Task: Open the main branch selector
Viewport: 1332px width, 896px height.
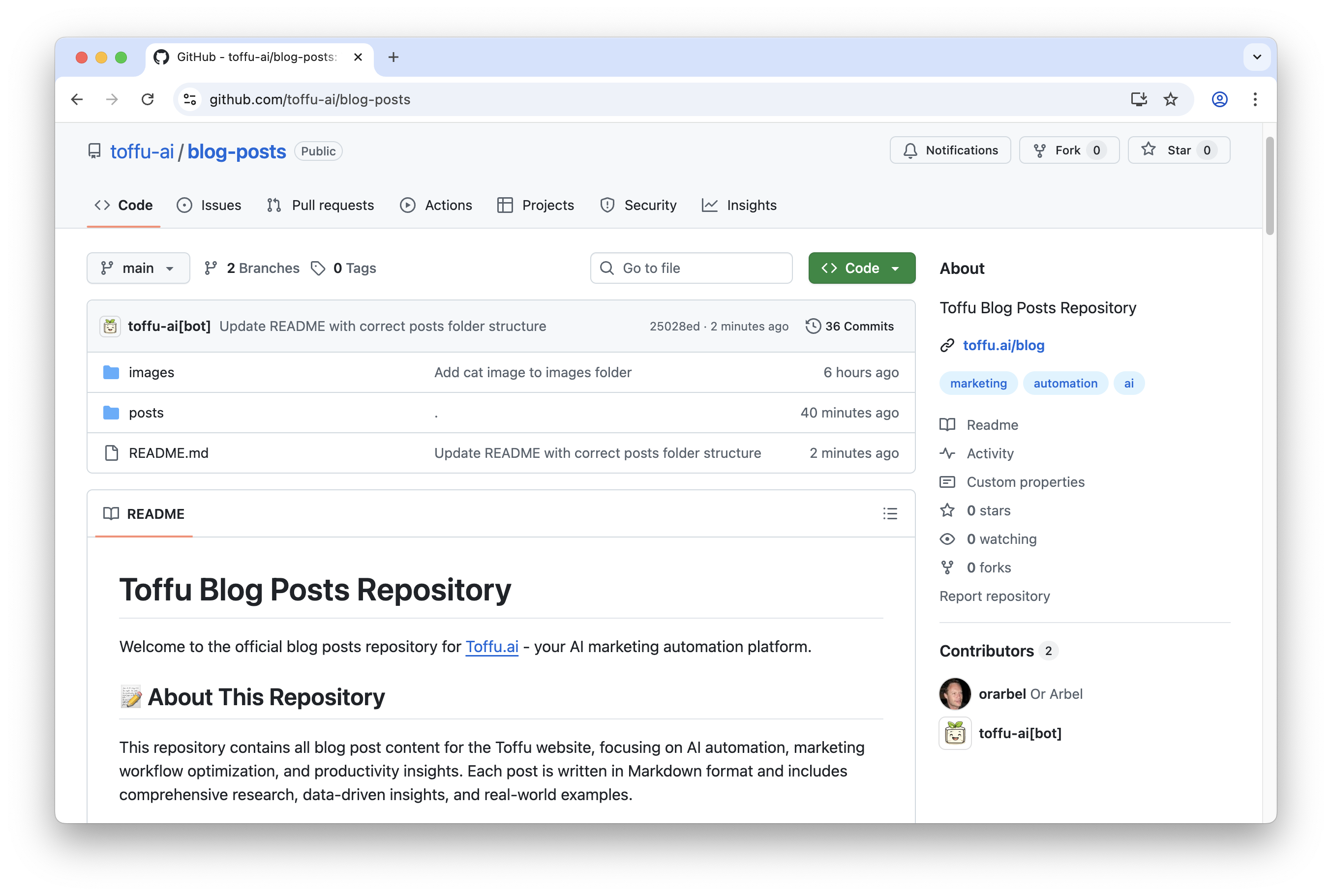Action: pos(138,268)
